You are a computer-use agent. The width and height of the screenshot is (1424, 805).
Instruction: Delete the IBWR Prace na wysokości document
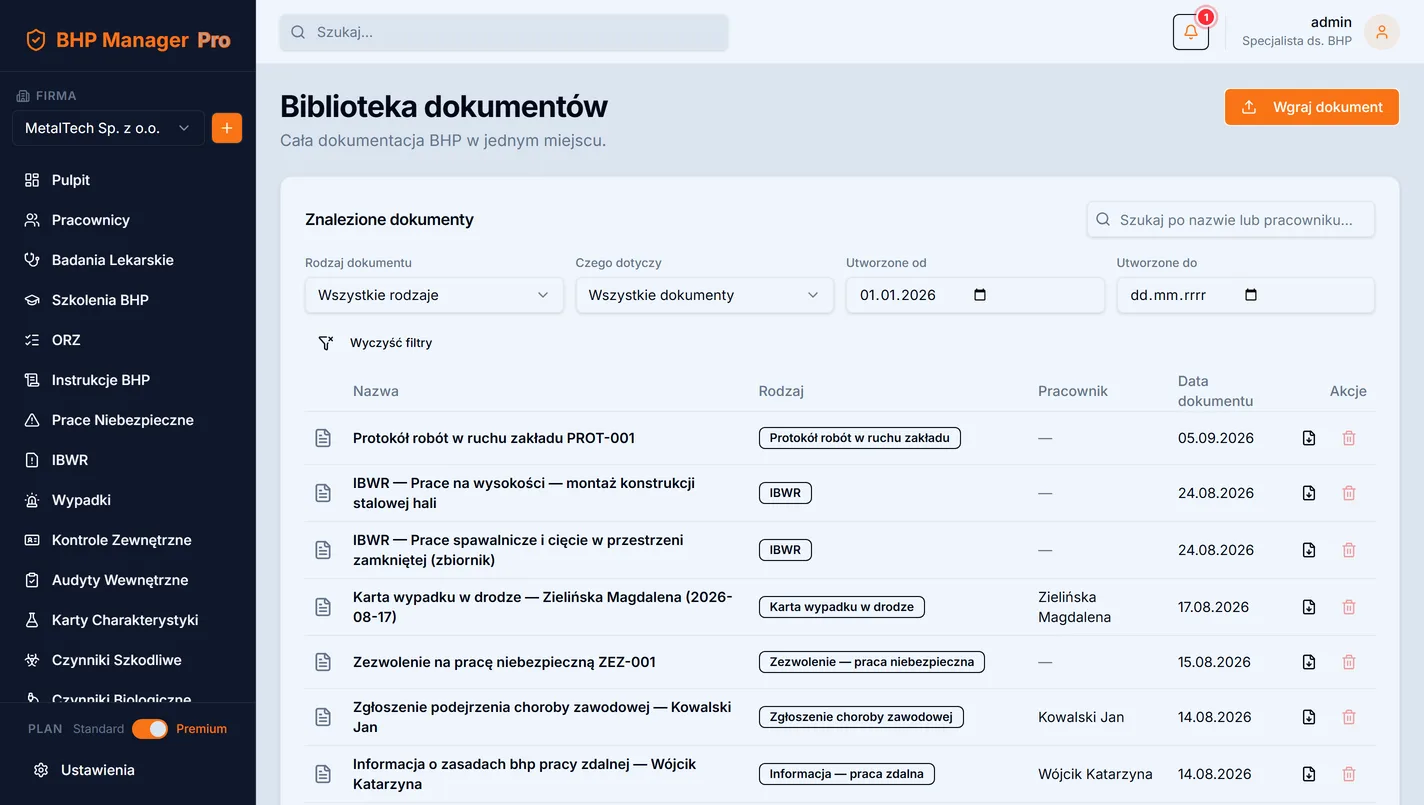pos(1349,493)
